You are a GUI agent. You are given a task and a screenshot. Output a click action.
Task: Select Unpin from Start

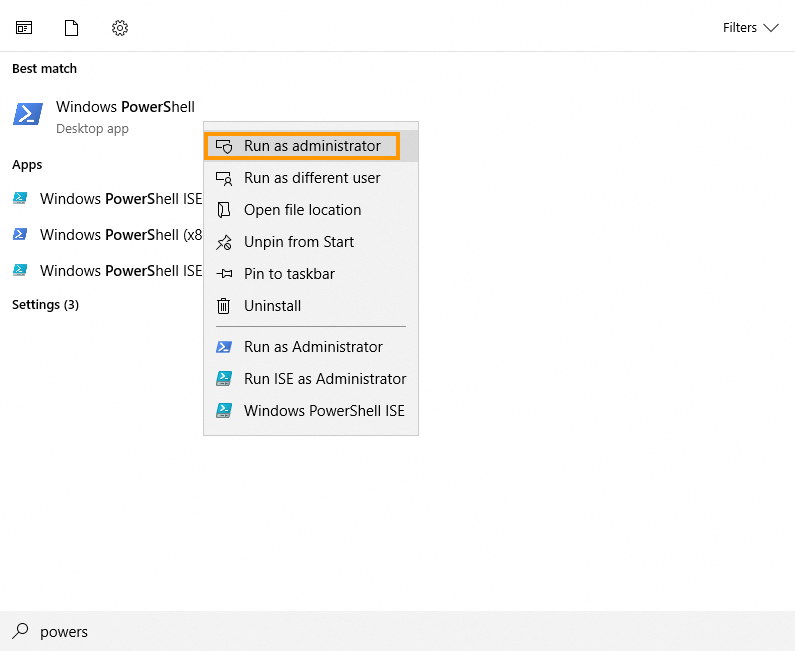click(x=311, y=242)
